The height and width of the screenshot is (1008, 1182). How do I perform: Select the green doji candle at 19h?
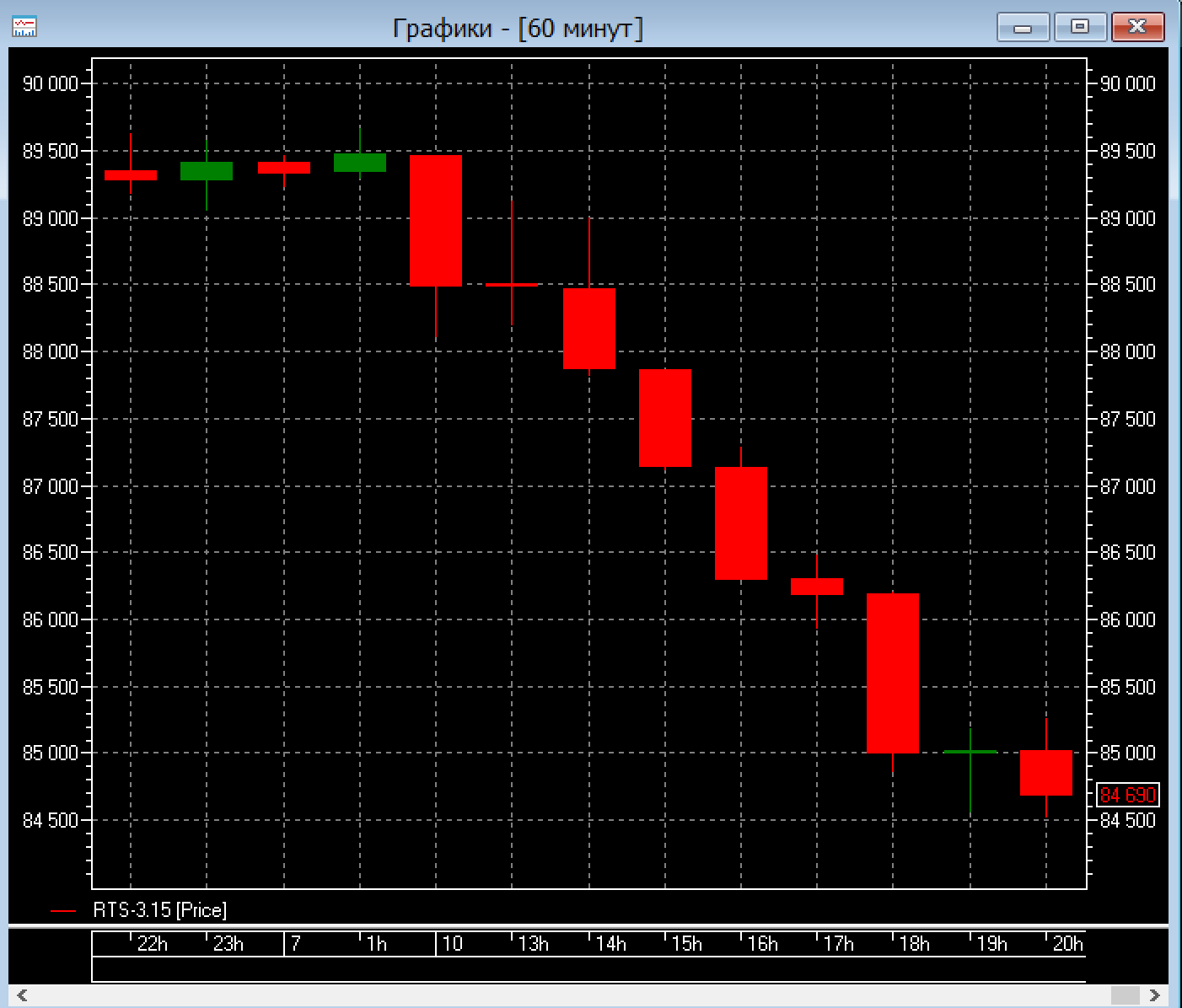(970, 751)
